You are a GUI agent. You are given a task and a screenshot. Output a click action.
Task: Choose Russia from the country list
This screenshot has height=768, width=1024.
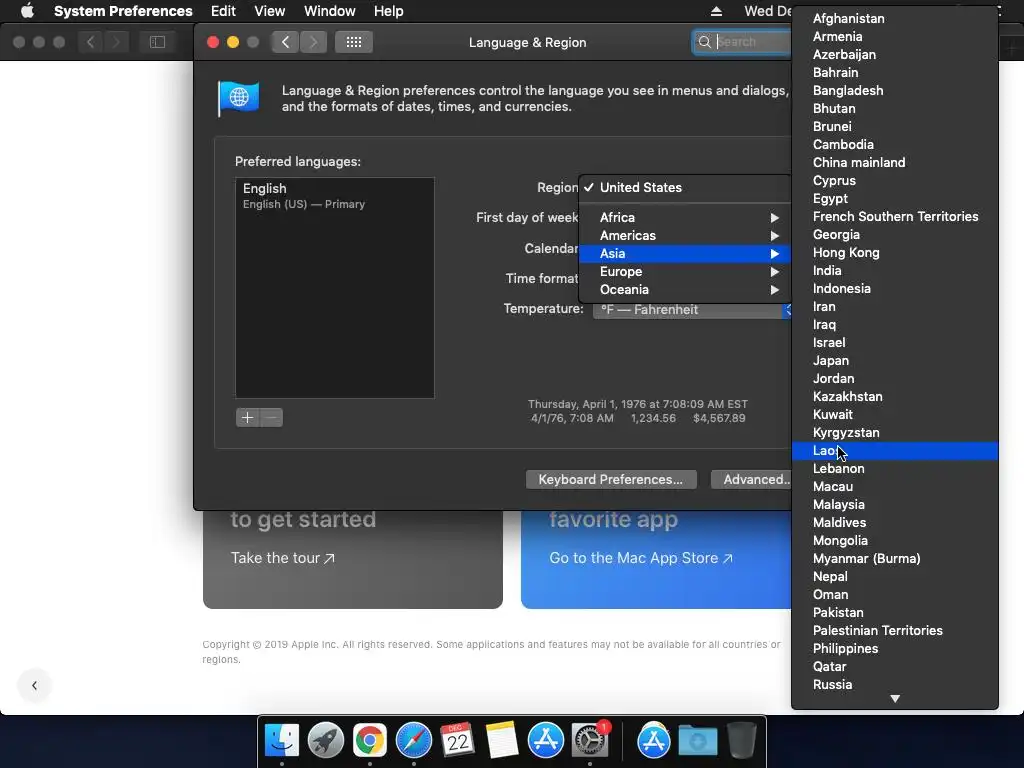click(x=895, y=684)
